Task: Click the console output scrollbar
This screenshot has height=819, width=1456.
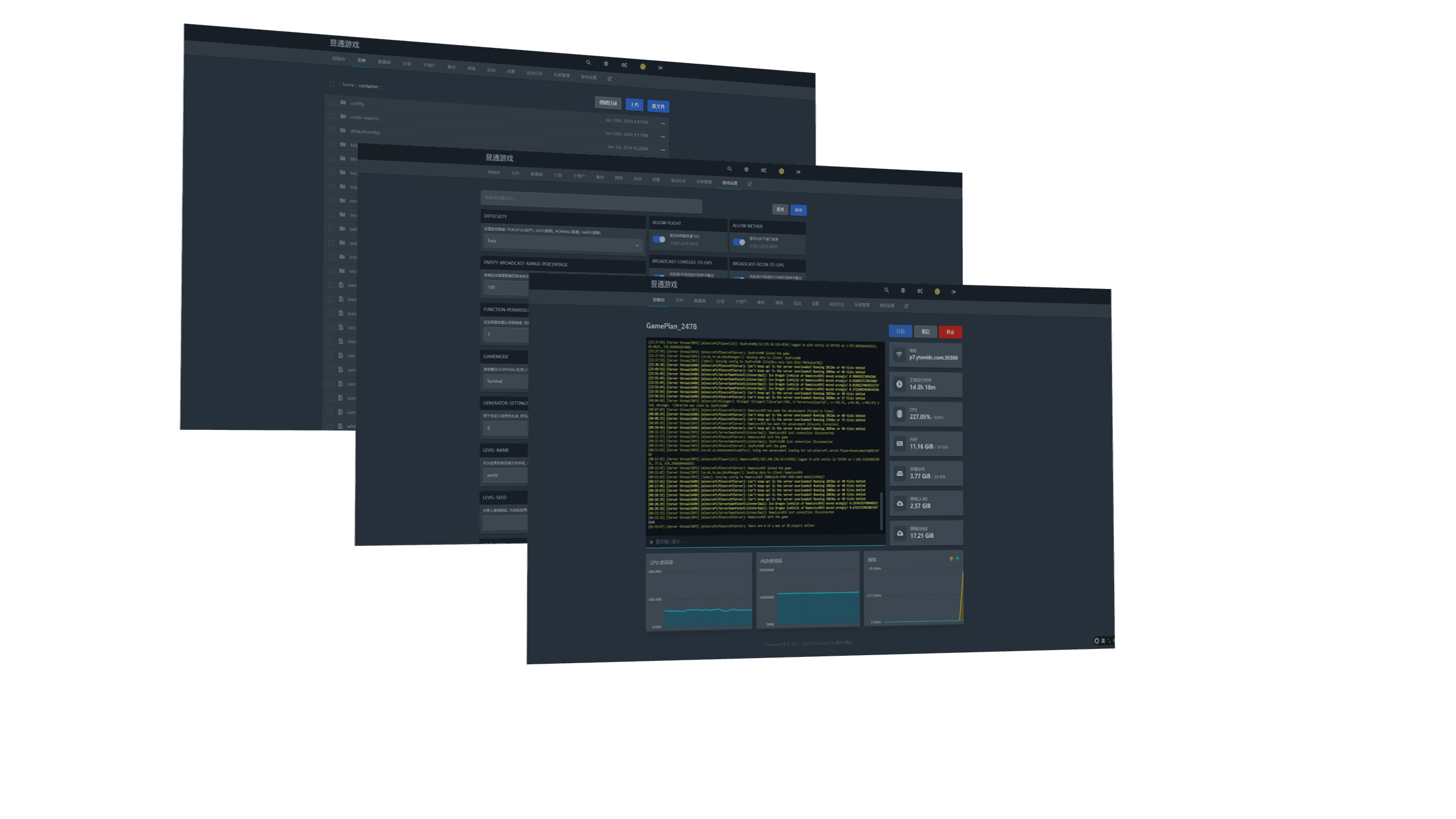Action: 881,510
